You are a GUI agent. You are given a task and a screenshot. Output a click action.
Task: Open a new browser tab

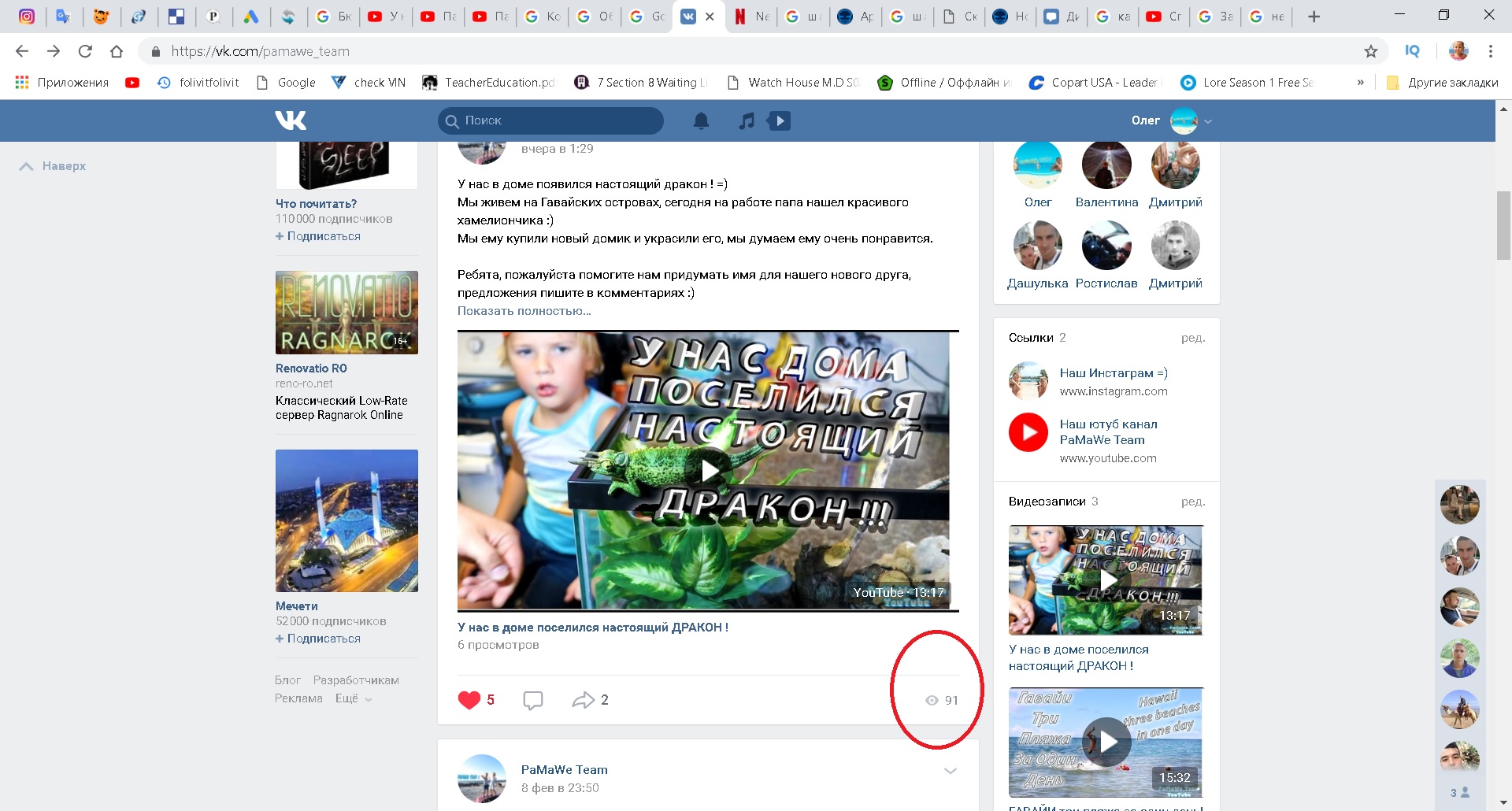point(1314,17)
